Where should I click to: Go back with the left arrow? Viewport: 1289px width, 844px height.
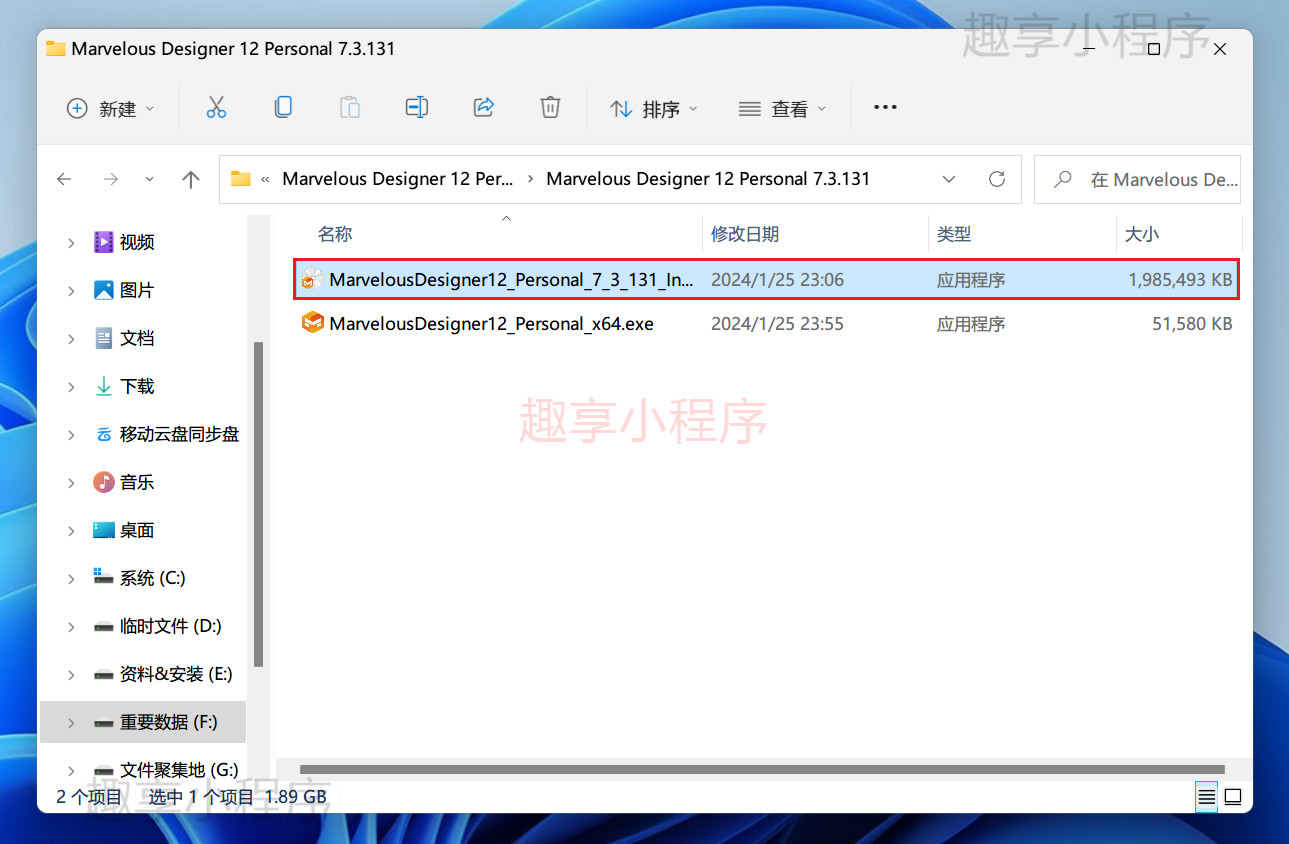[x=64, y=179]
